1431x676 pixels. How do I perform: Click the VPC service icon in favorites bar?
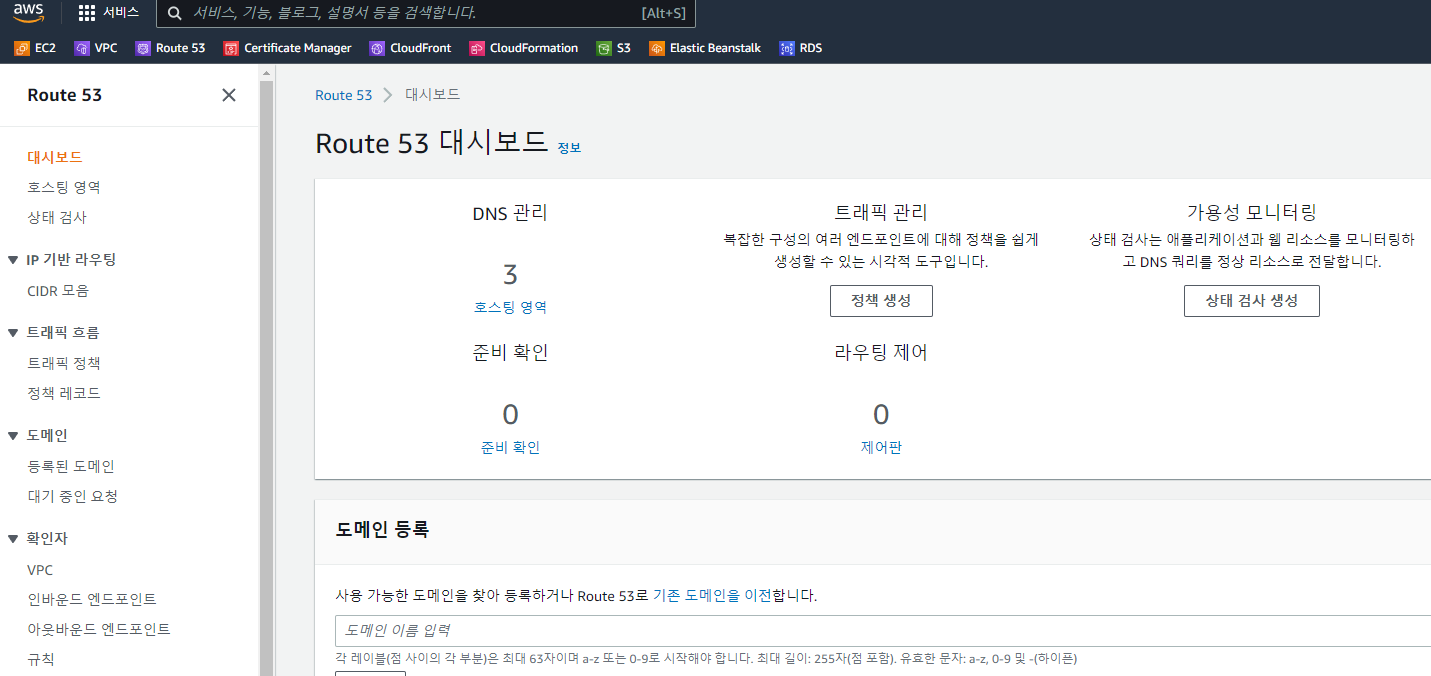(x=82, y=48)
